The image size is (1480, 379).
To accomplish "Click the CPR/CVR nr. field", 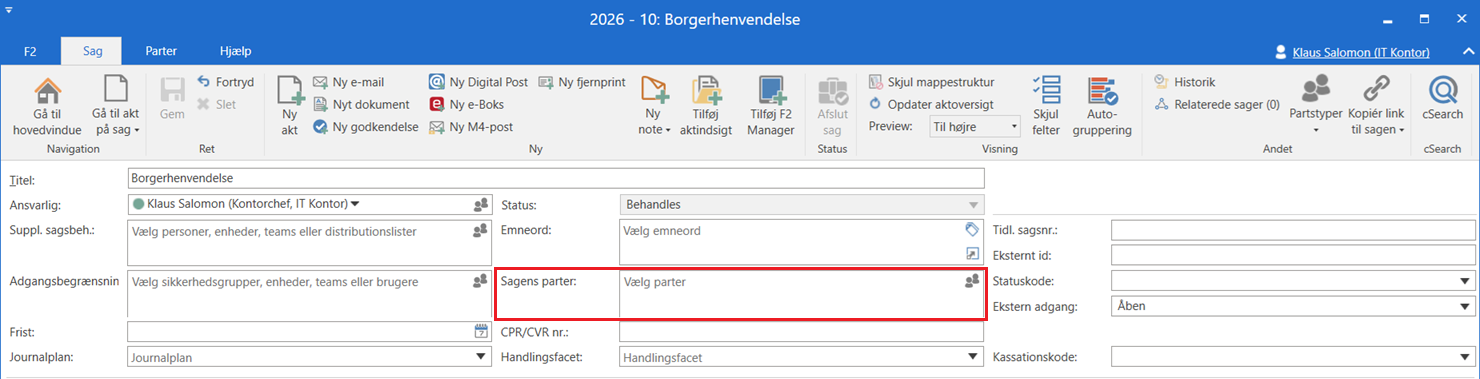I will pyautogui.click(x=802, y=332).
